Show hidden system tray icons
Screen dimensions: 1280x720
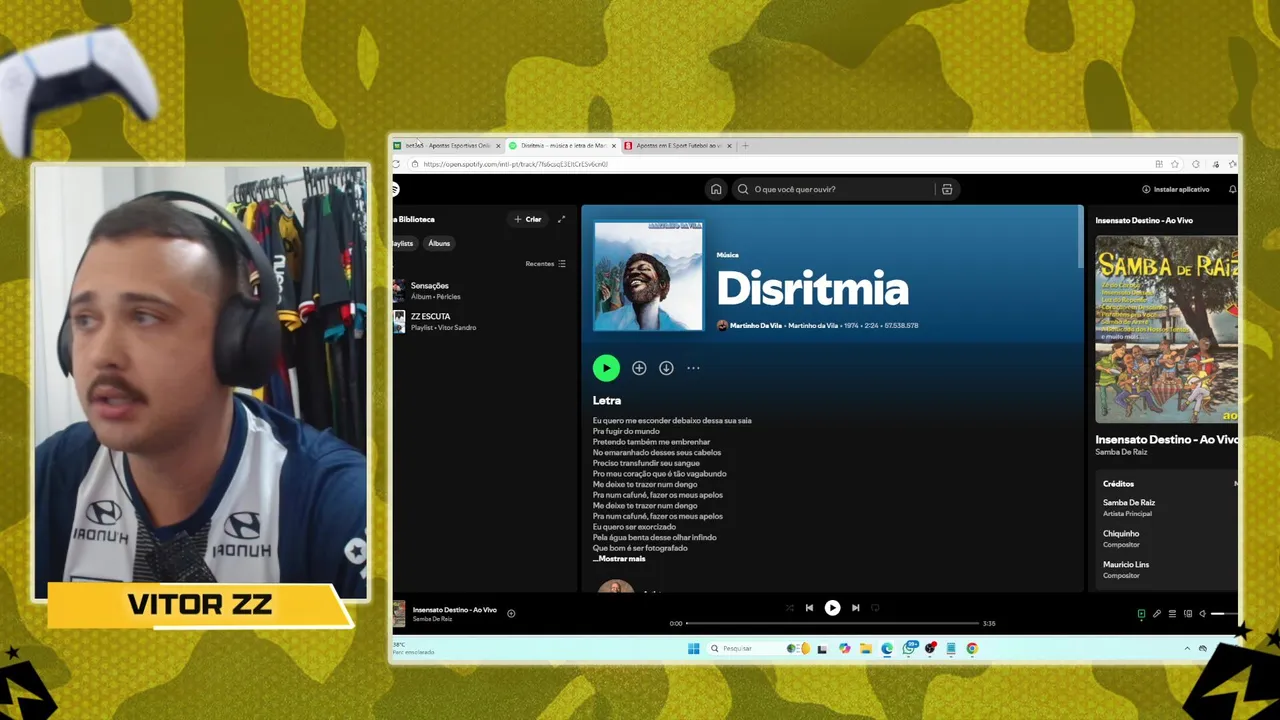[x=1187, y=648]
